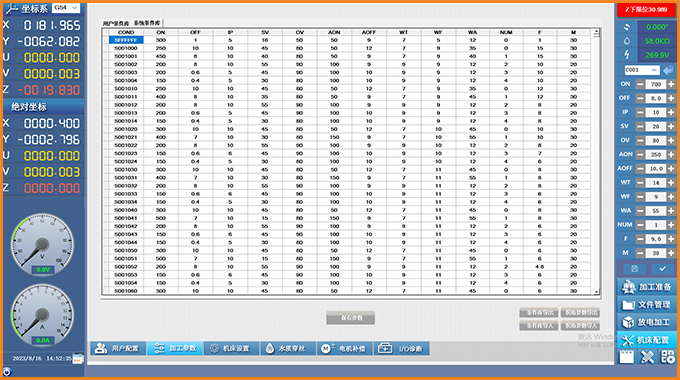Switch to 用户条件库 tab

click(x=116, y=23)
